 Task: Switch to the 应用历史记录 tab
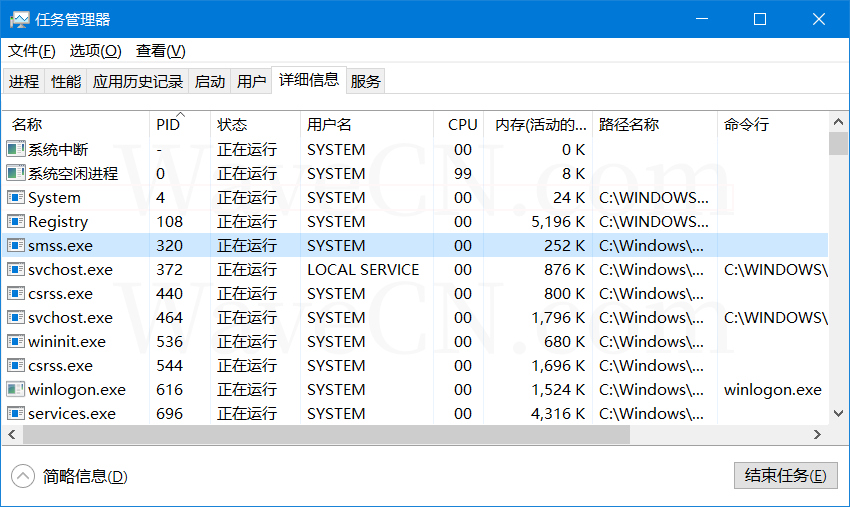(138, 81)
